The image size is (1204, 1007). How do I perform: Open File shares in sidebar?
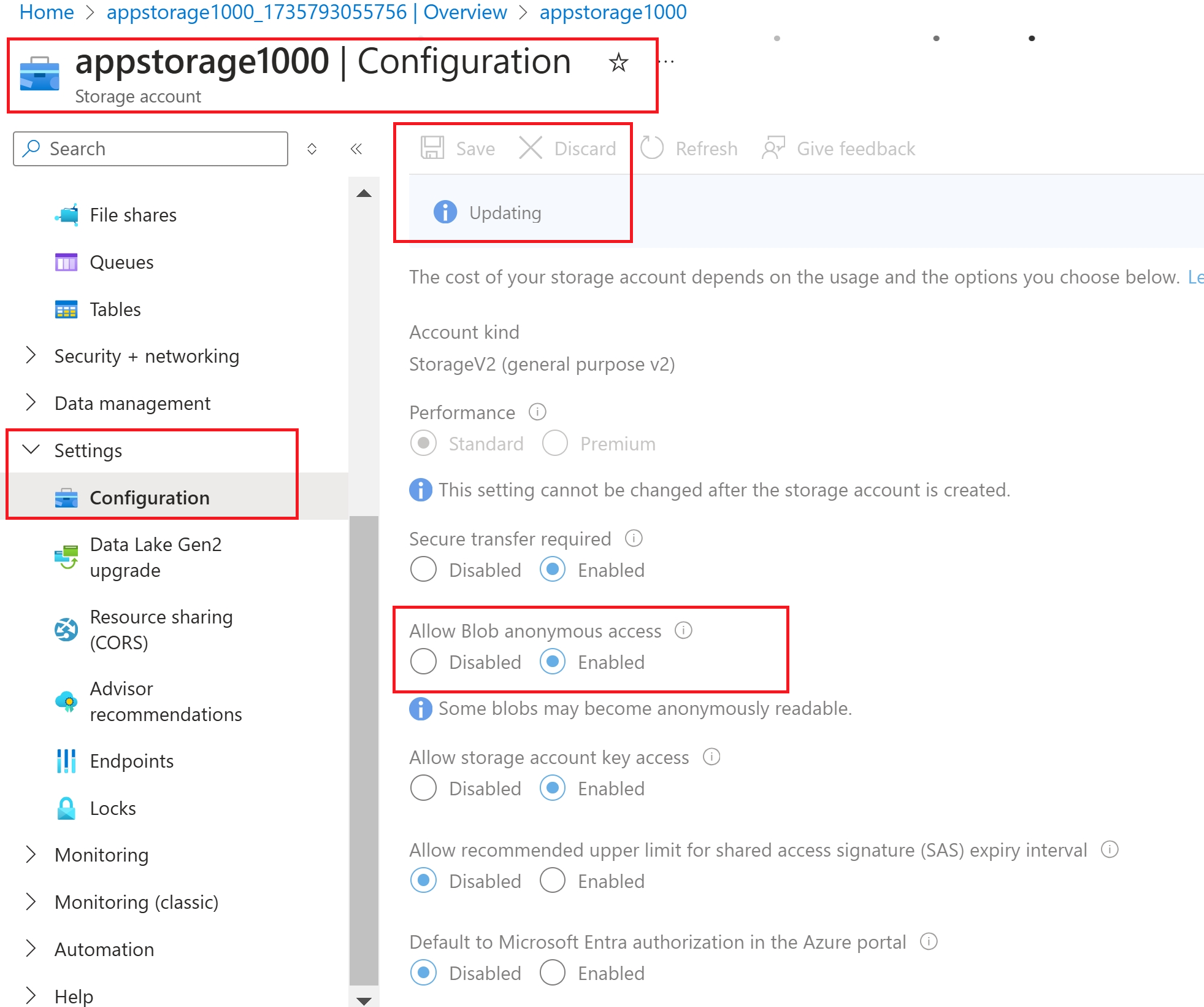(133, 215)
